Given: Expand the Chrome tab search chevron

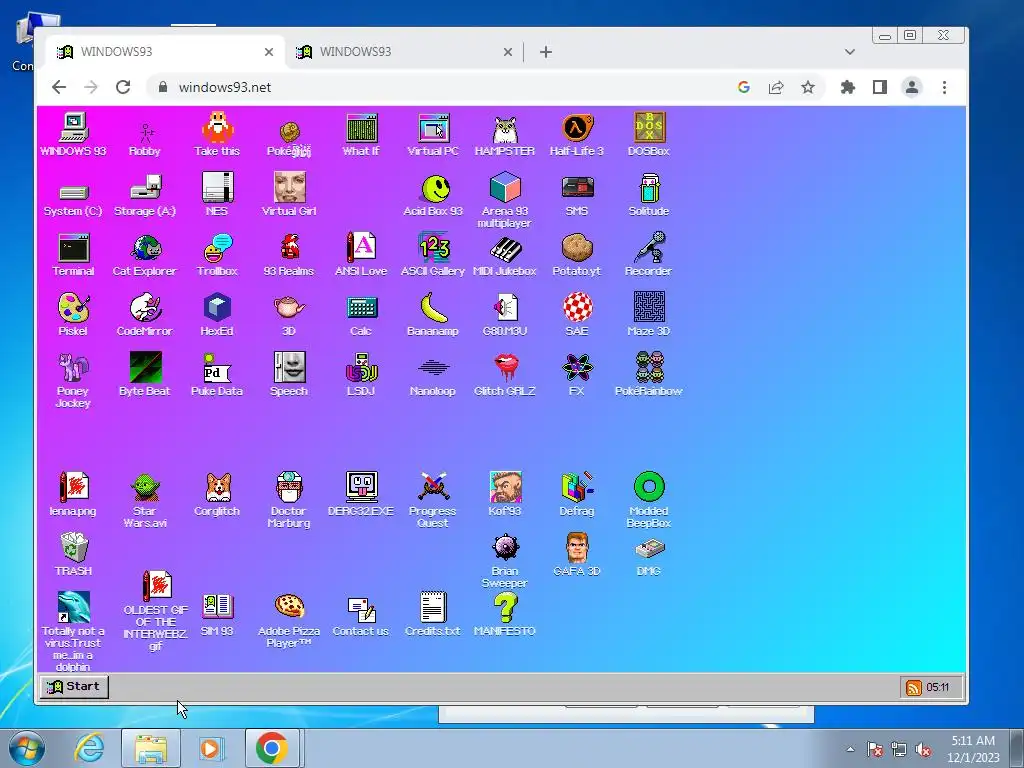Looking at the screenshot, I should [x=850, y=52].
